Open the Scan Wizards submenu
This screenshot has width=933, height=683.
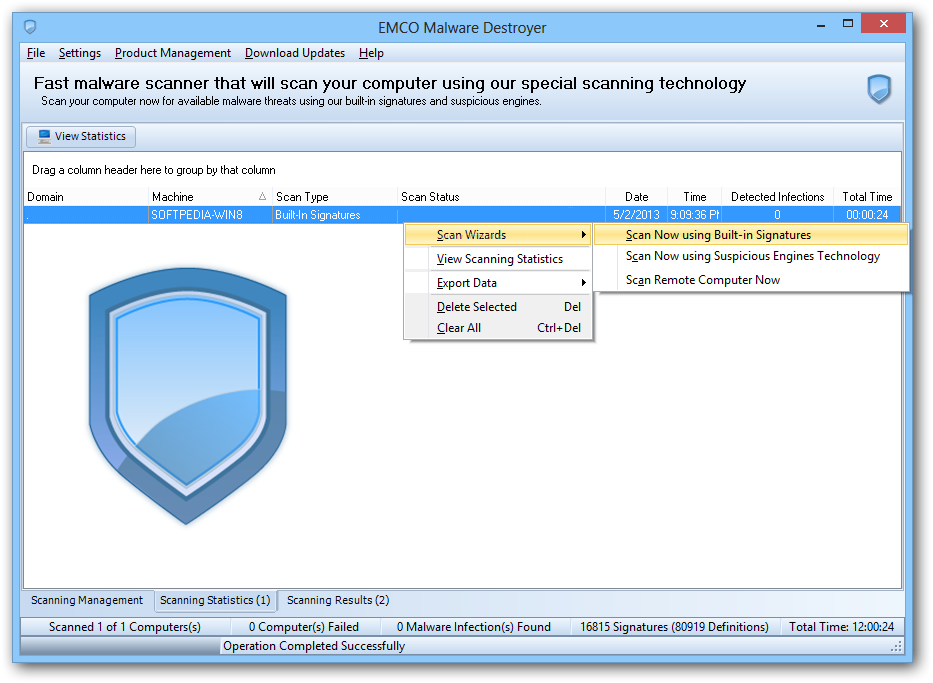click(498, 235)
